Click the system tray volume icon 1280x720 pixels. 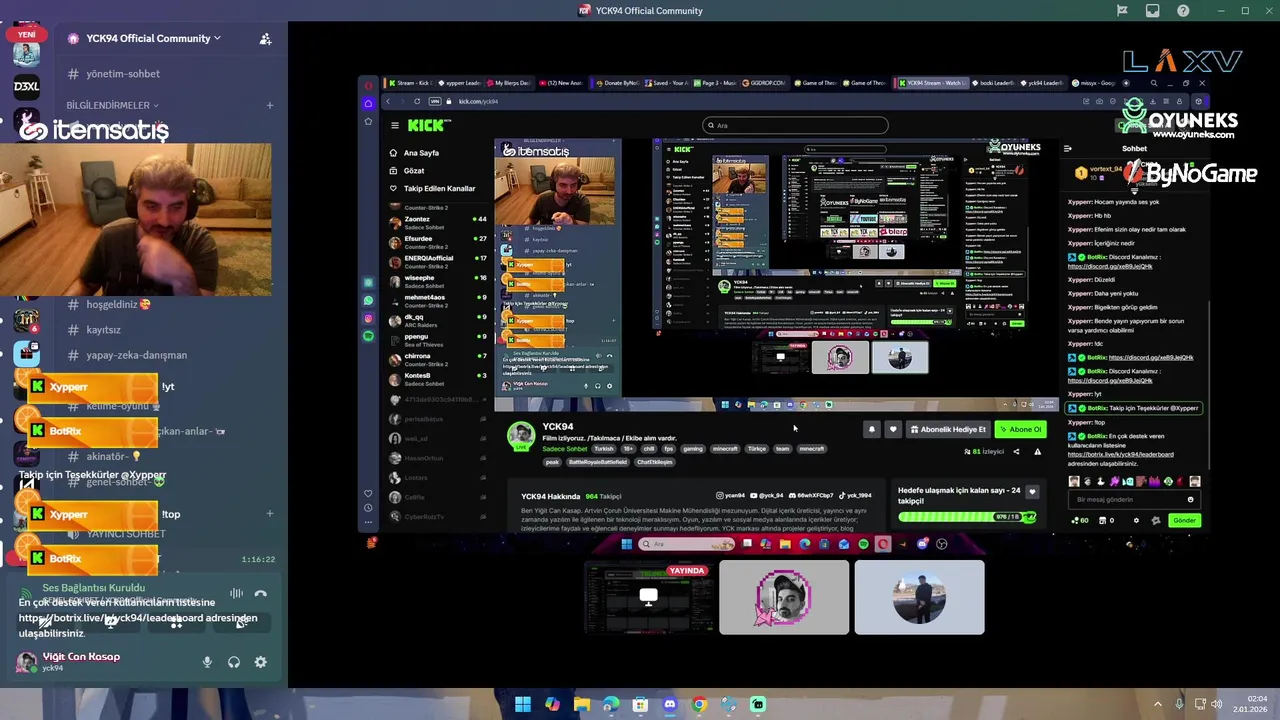pyautogui.click(x=1217, y=704)
